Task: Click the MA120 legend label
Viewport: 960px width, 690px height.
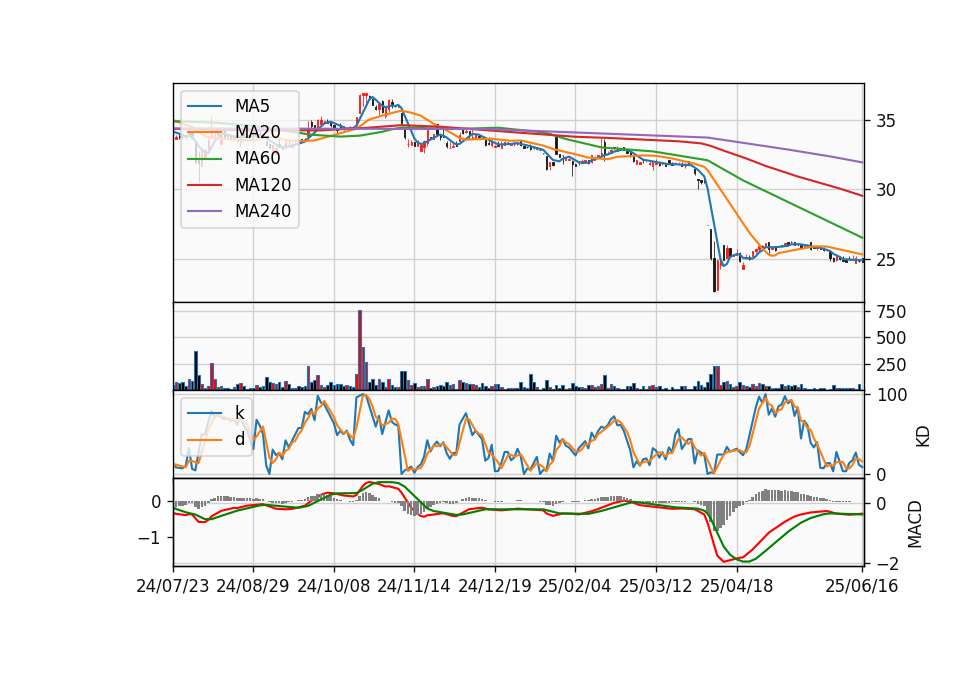Action: tap(263, 185)
